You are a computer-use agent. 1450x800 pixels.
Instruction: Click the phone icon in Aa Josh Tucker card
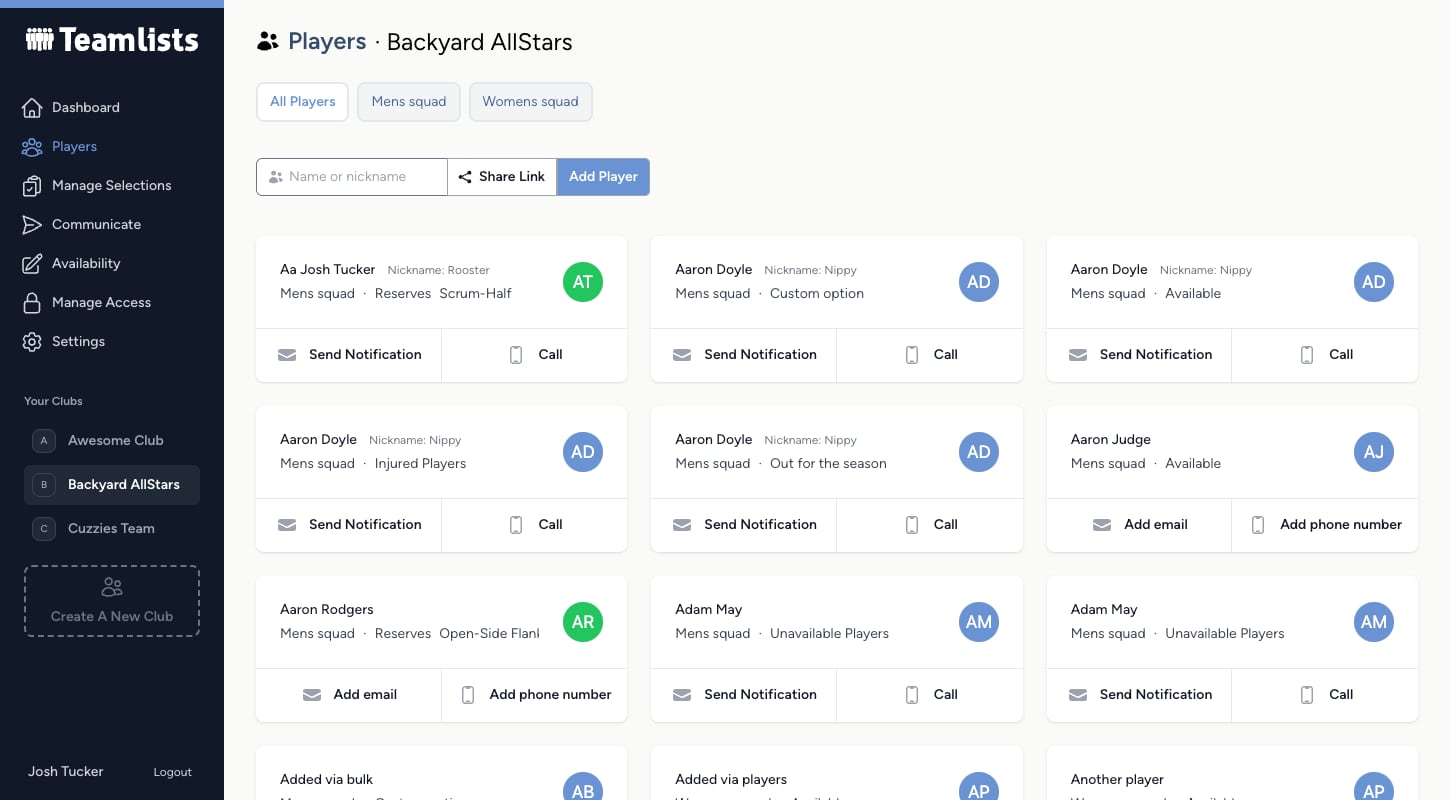pyautogui.click(x=516, y=354)
